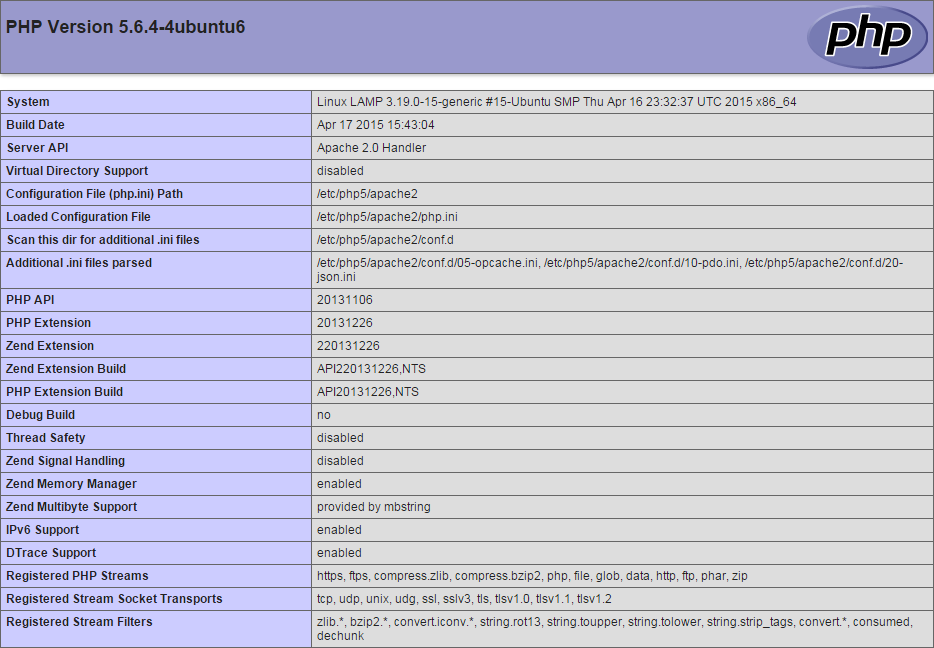This screenshot has width=934, height=648.
Task: Select the value "API220131226,NTS"
Action: pyautogui.click(x=371, y=369)
